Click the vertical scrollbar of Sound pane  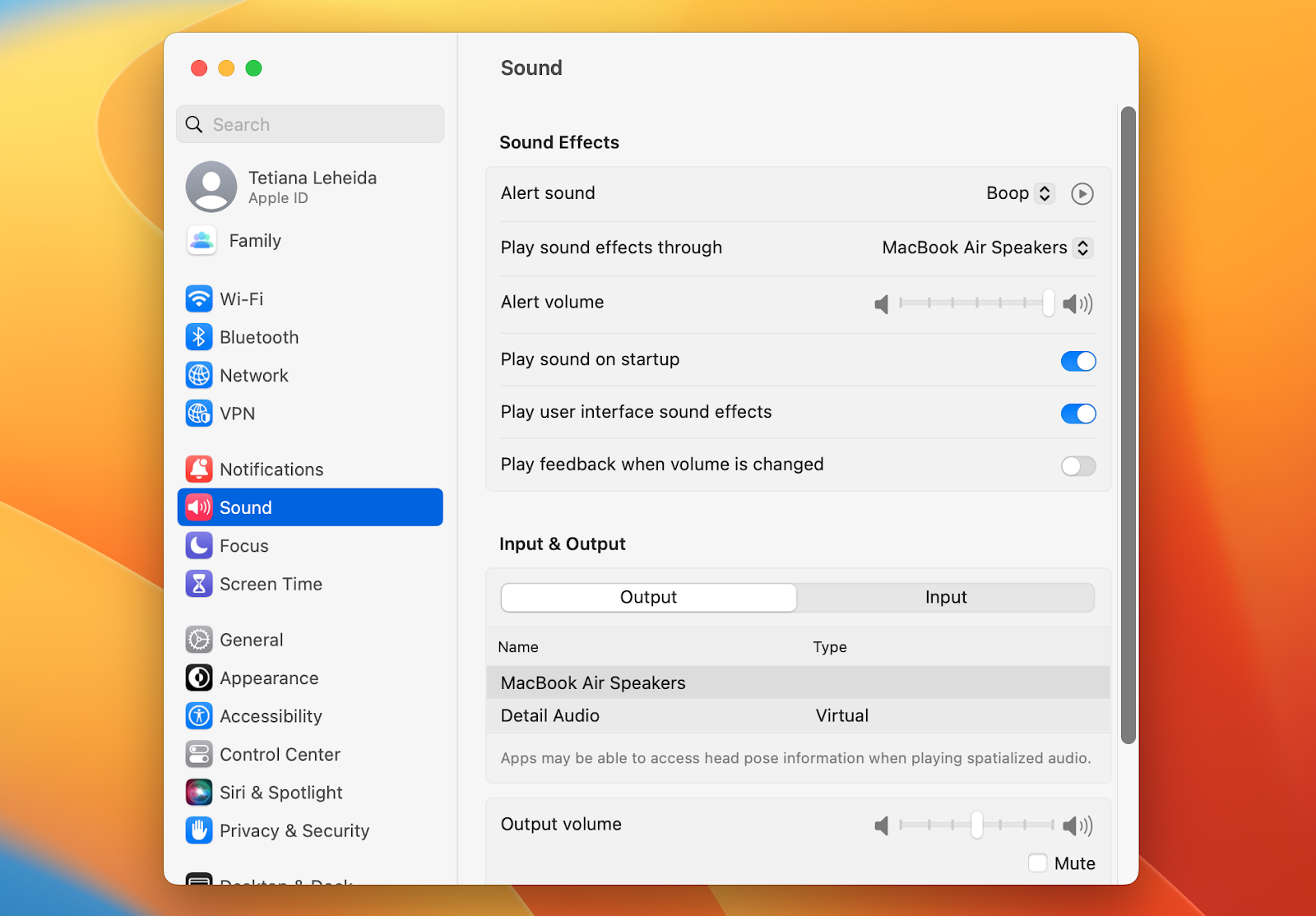1128,425
